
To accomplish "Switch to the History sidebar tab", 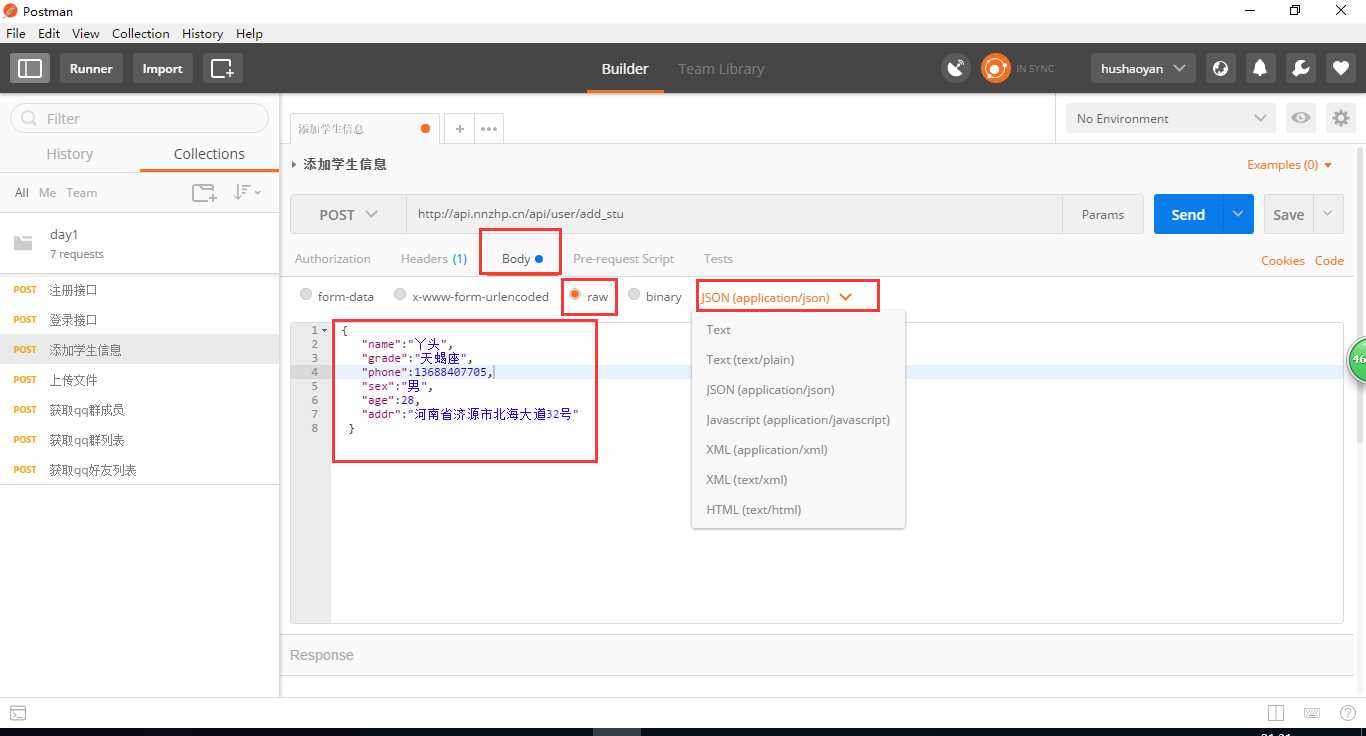I will pos(70,154).
